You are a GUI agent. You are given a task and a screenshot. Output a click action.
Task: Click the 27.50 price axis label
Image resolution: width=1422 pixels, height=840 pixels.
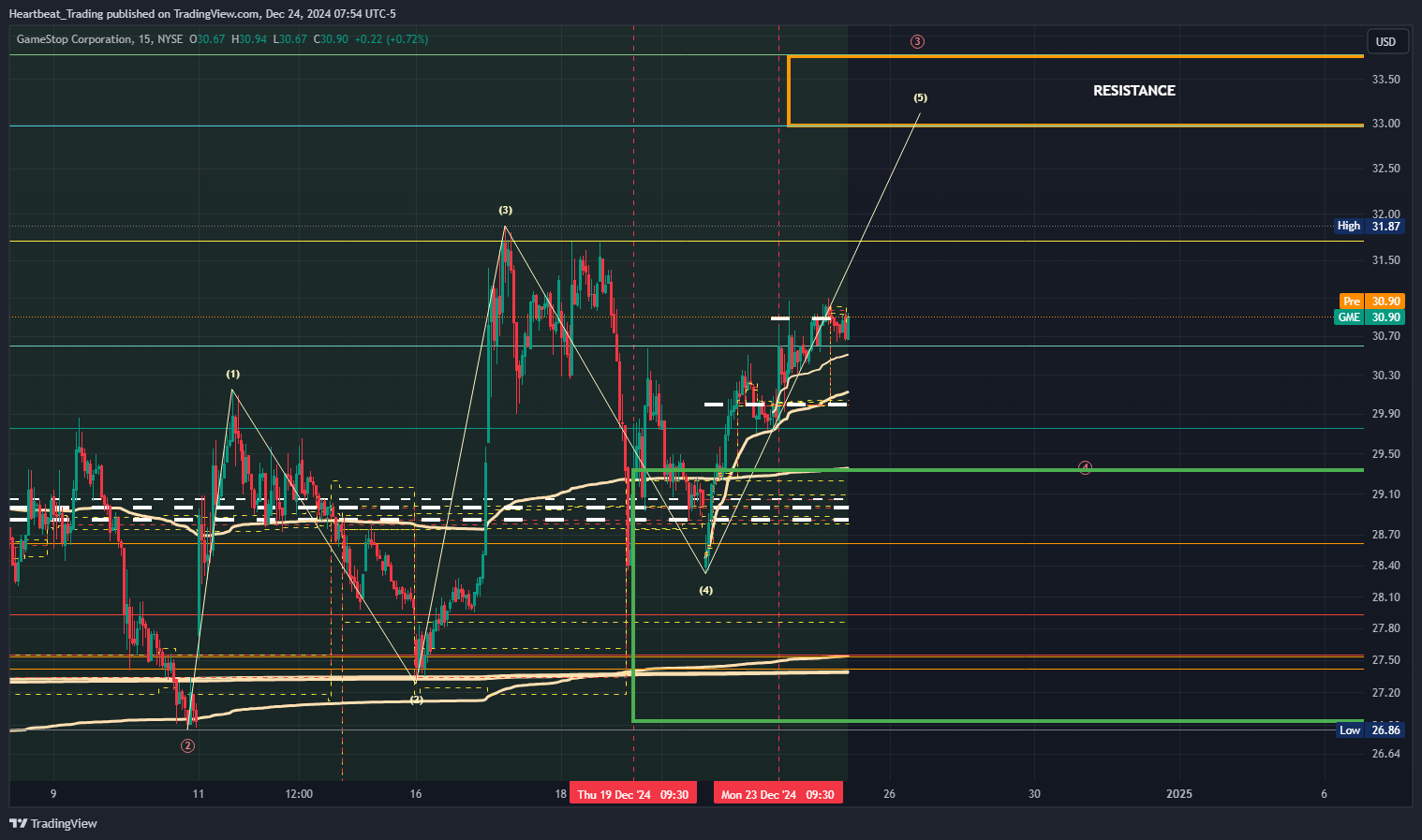(x=1385, y=660)
